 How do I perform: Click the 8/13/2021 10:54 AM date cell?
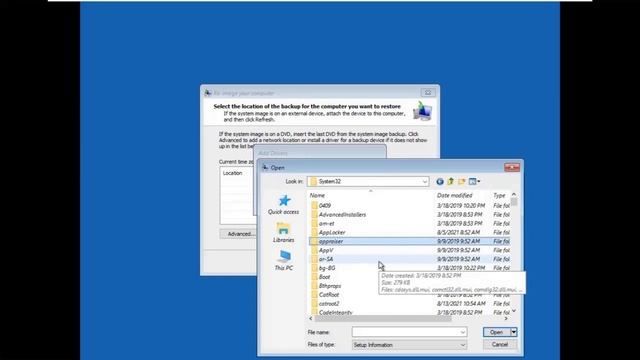click(461, 304)
